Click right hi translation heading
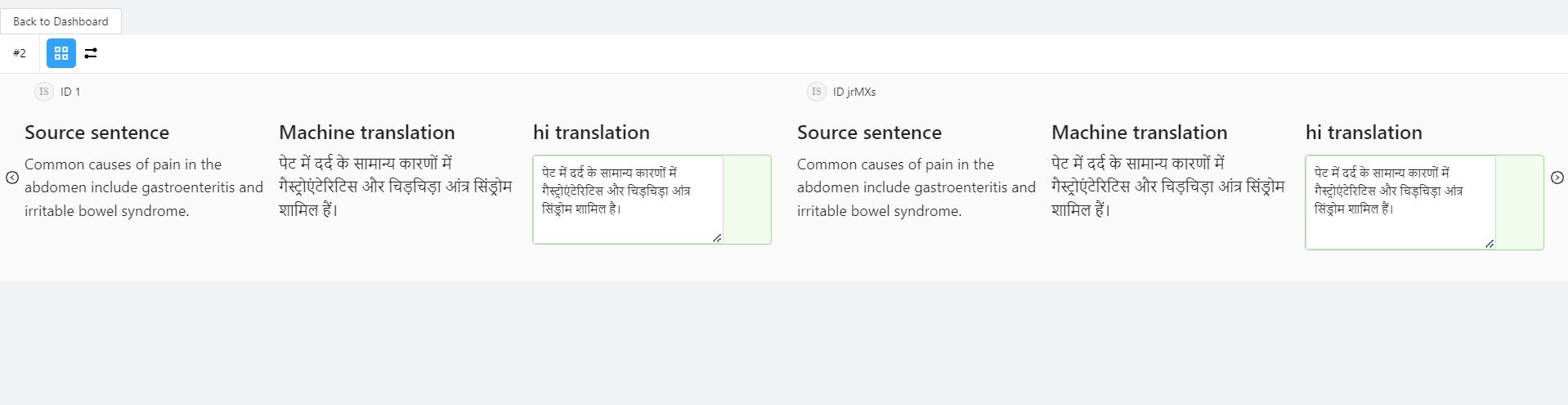 click(x=1364, y=133)
